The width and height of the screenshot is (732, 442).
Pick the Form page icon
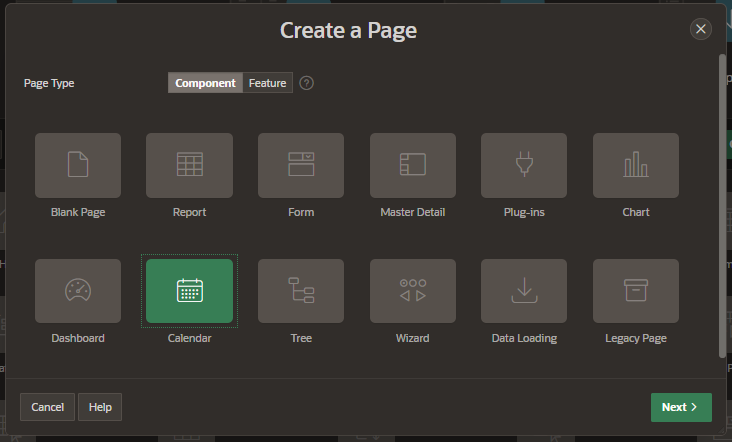point(301,165)
